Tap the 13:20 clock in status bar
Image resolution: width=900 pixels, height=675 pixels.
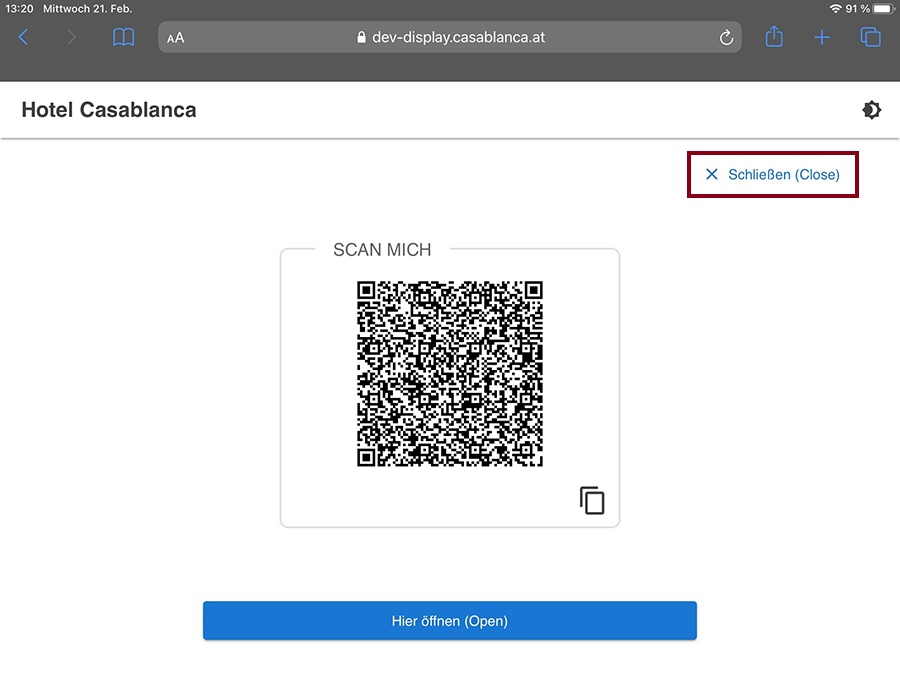(x=19, y=8)
